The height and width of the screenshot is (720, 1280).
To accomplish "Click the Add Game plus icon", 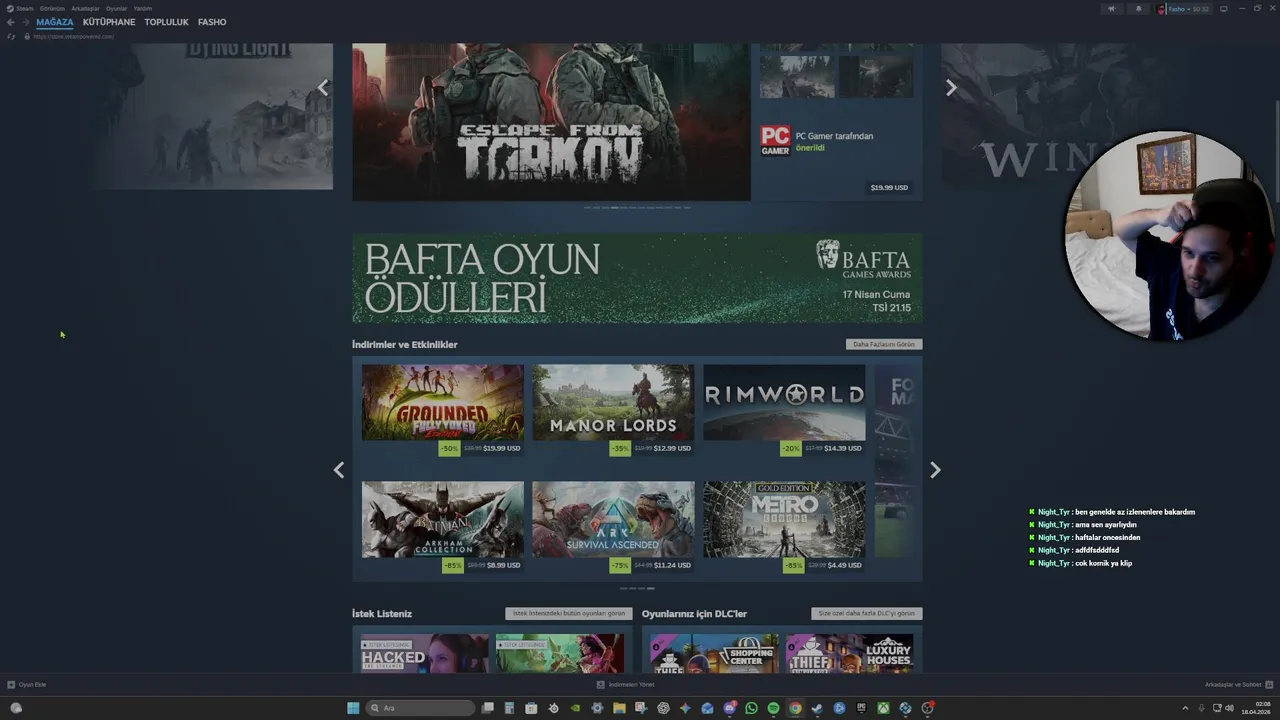I will (11, 685).
